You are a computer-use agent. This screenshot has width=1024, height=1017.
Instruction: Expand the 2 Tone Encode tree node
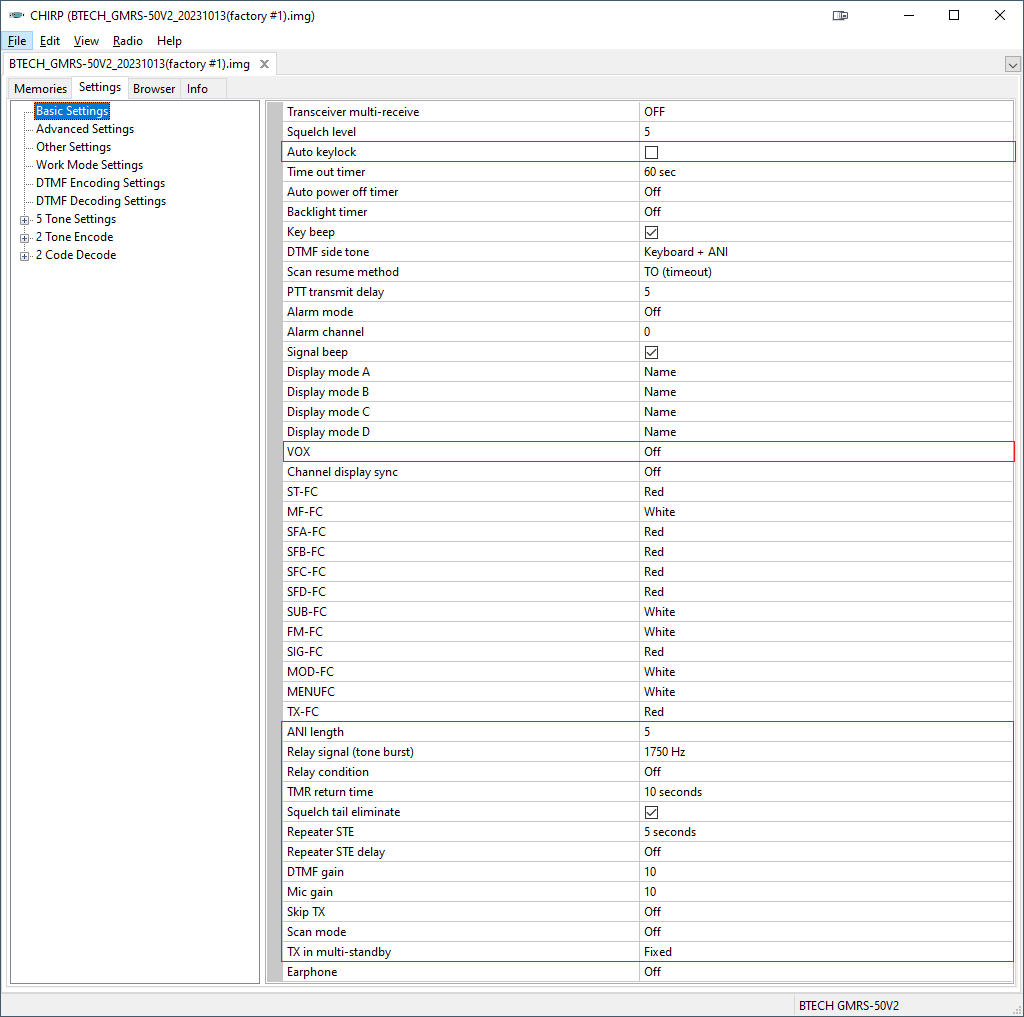24,238
